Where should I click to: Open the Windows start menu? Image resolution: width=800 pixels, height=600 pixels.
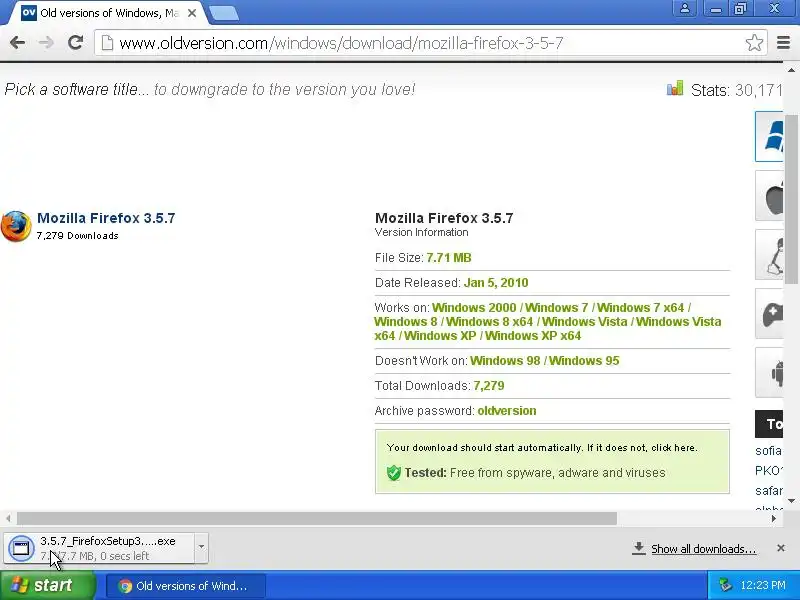click(48, 585)
